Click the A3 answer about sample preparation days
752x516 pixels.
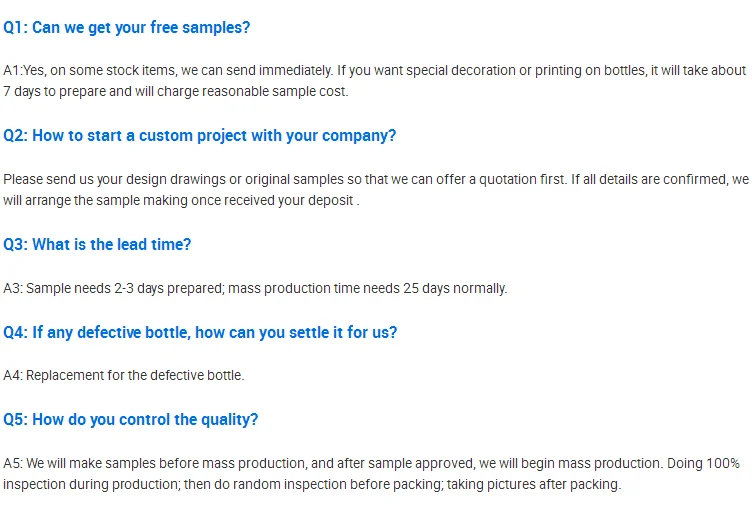[x=255, y=288]
